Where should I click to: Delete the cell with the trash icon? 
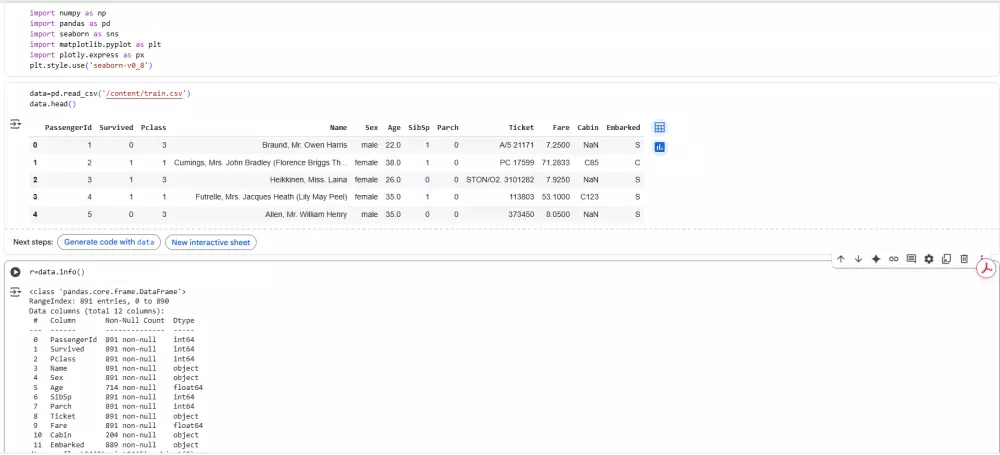coord(964,258)
